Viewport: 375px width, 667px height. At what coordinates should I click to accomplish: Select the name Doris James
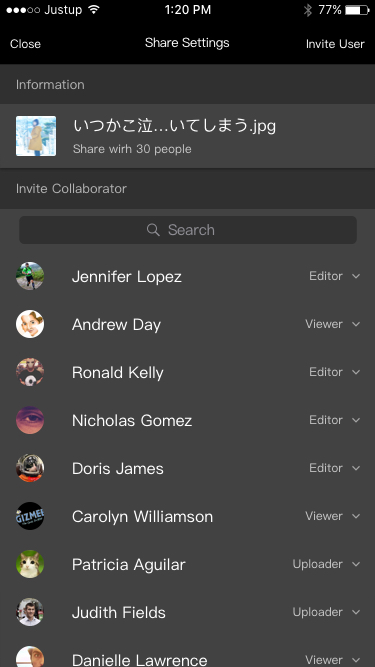coord(118,469)
